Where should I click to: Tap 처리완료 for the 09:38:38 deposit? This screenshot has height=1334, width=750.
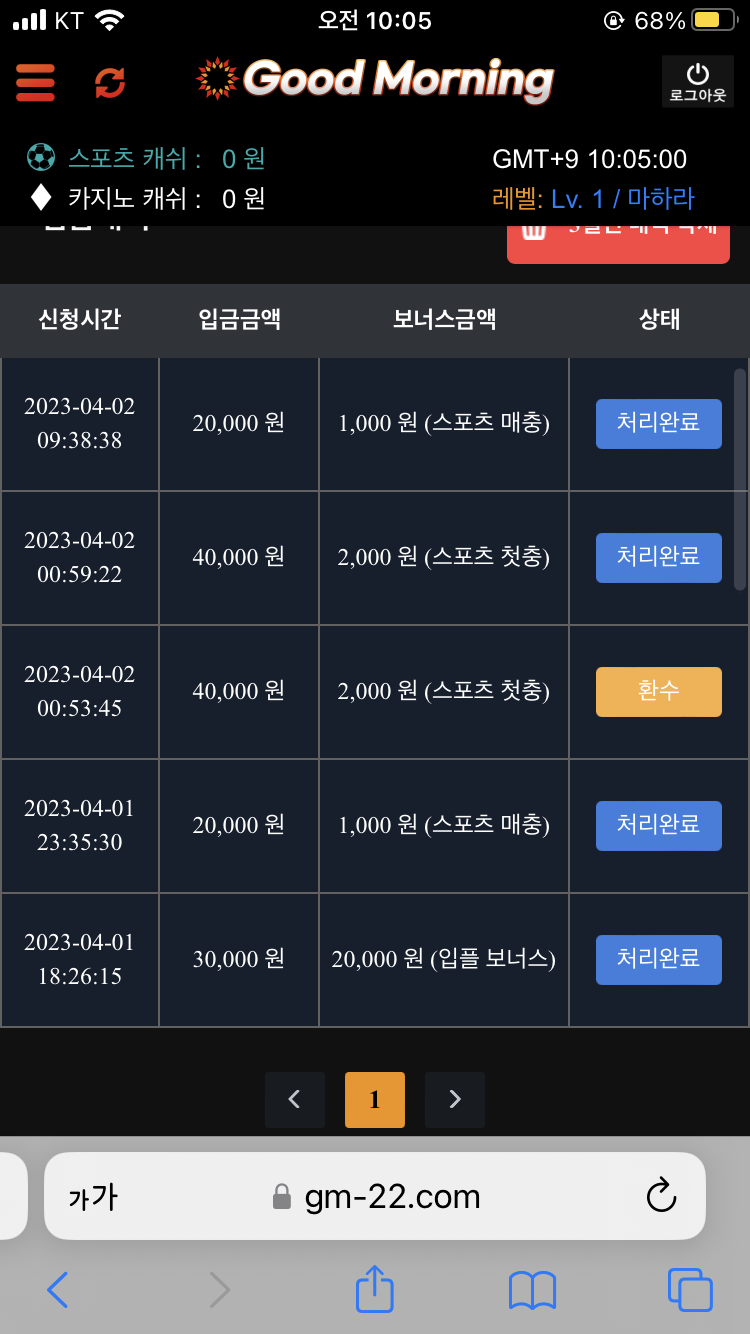(x=659, y=424)
